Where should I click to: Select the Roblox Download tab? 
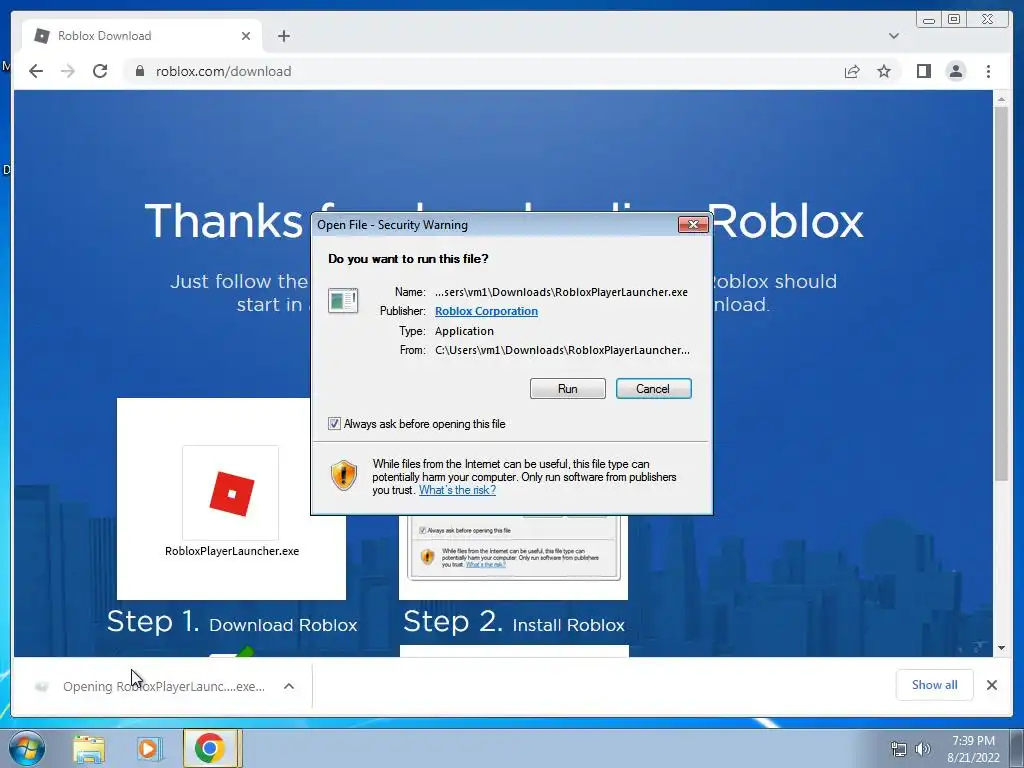click(142, 36)
